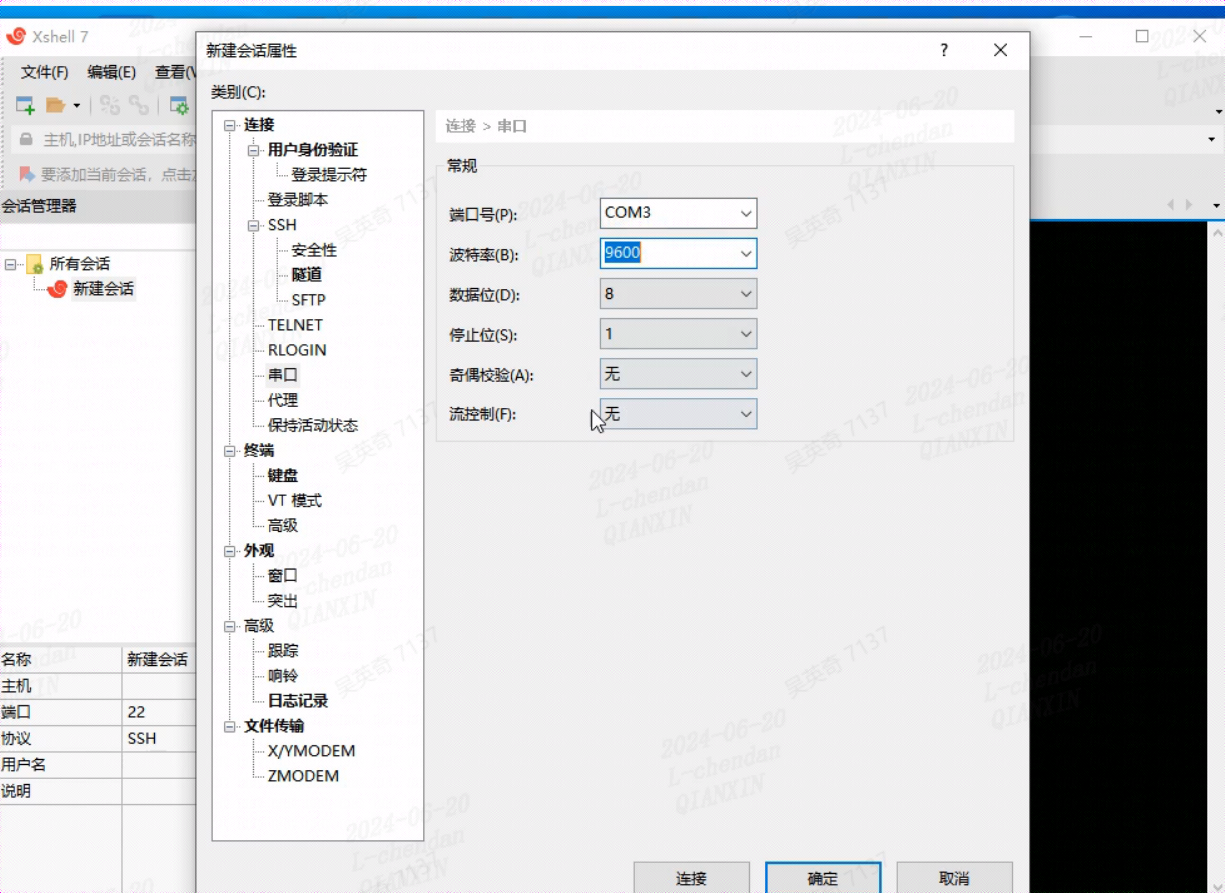
Task: Click the session properties gear icon in the toolbar
Action: [x=179, y=105]
